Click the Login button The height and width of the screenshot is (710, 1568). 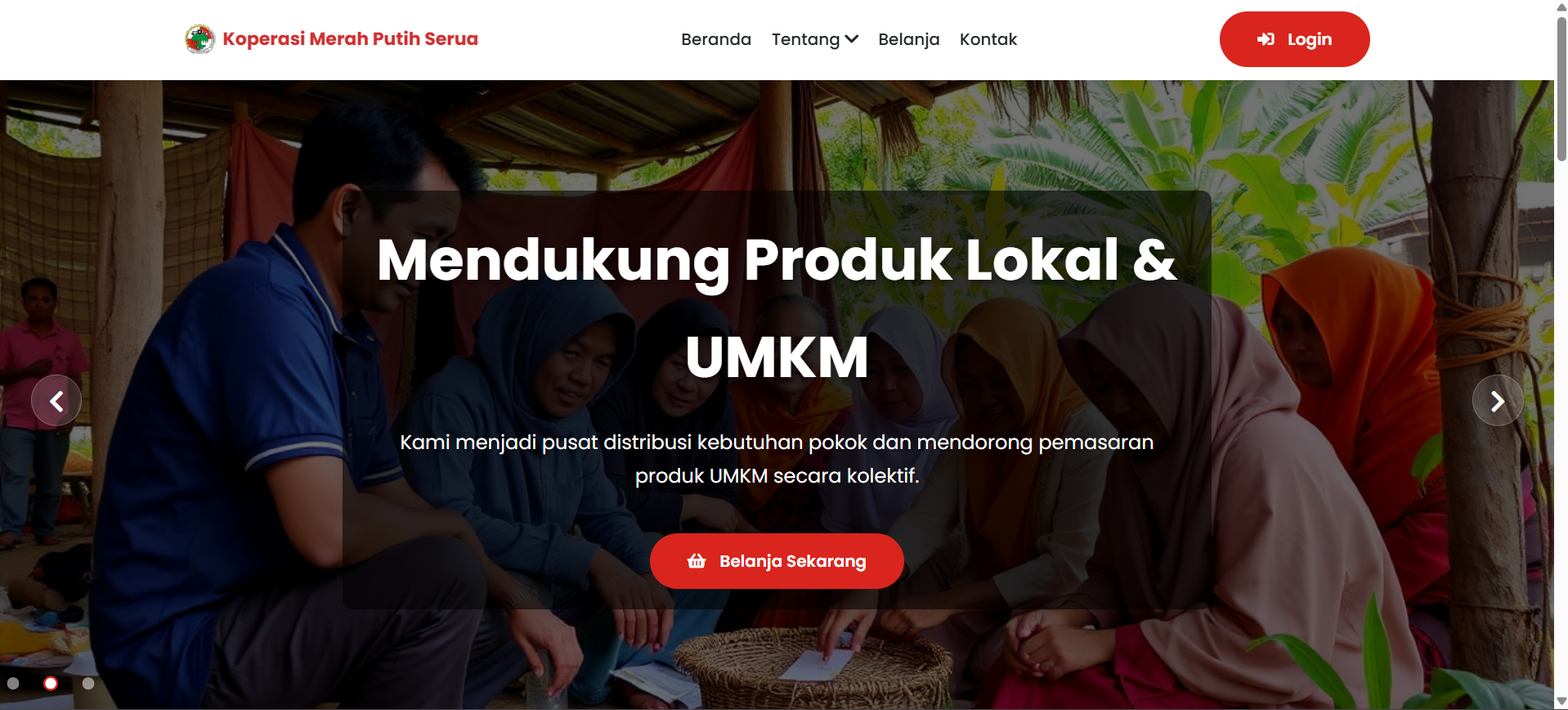tap(1294, 39)
